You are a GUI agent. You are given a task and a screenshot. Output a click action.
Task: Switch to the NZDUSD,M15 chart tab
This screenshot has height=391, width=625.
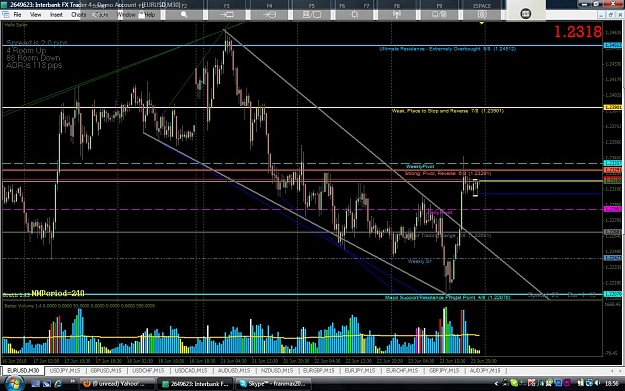[277, 371]
